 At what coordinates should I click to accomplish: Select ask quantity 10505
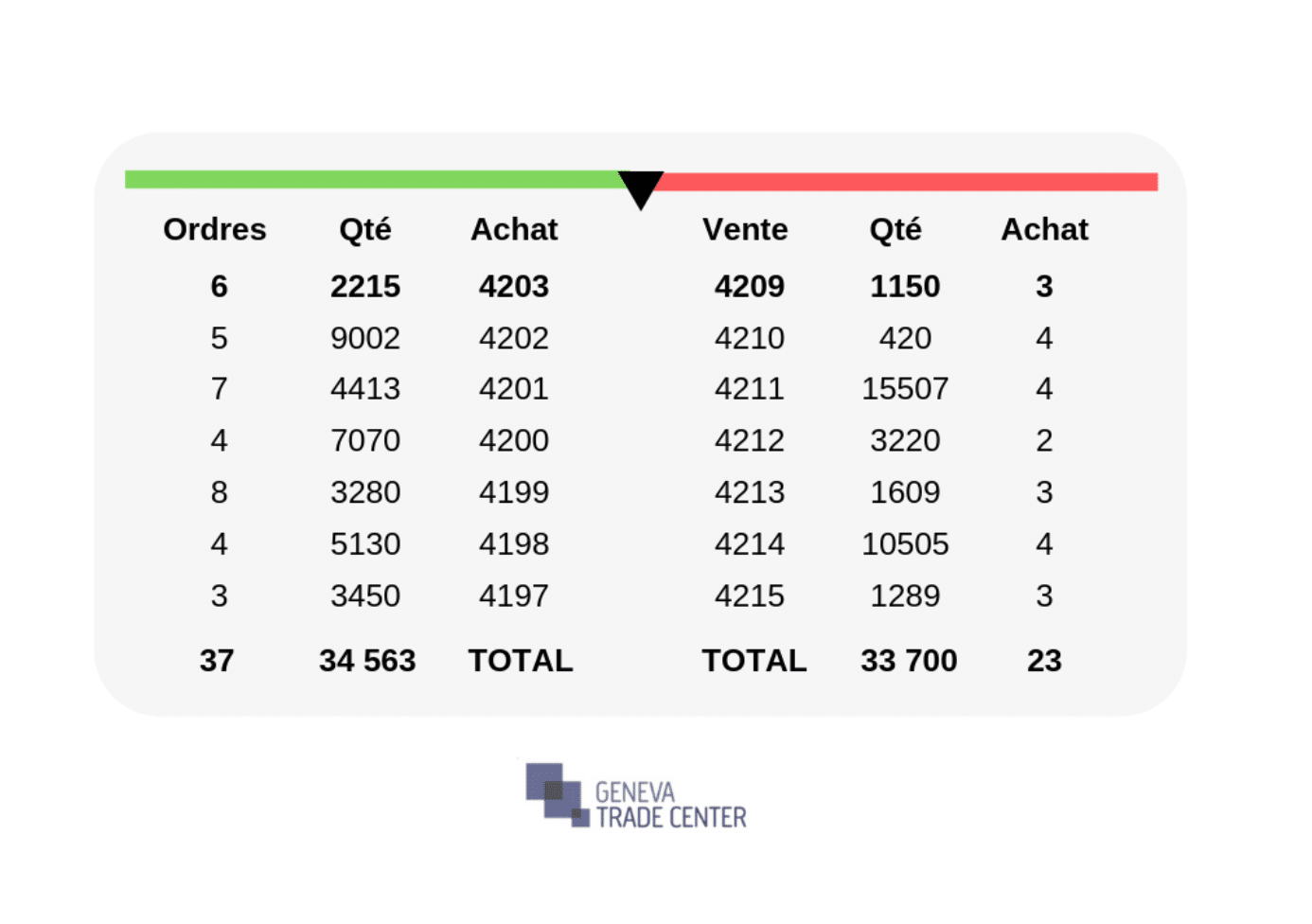(x=905, y=543)
